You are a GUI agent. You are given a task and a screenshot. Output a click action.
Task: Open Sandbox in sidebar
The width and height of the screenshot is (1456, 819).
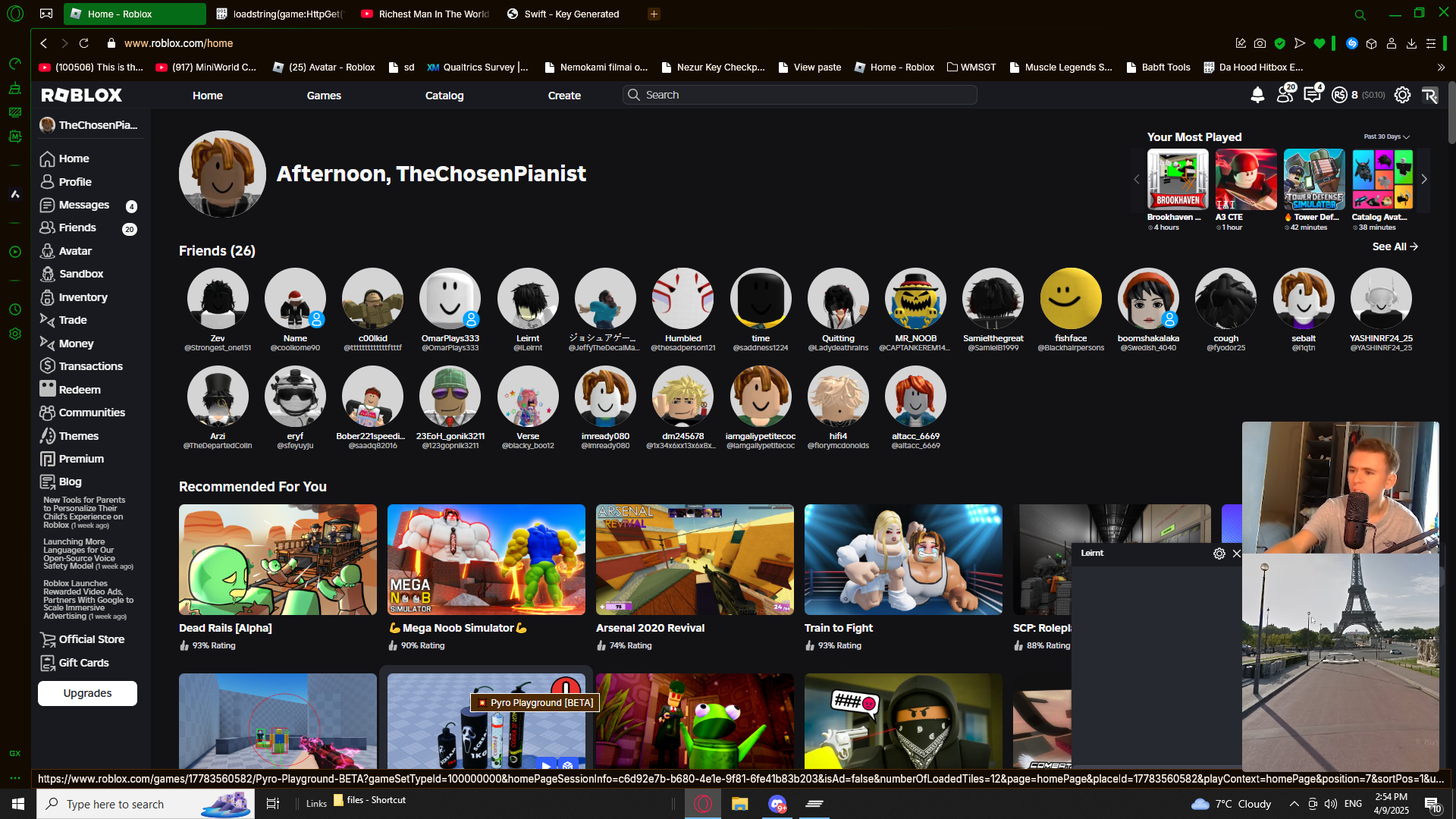click(x=81, y=274)
